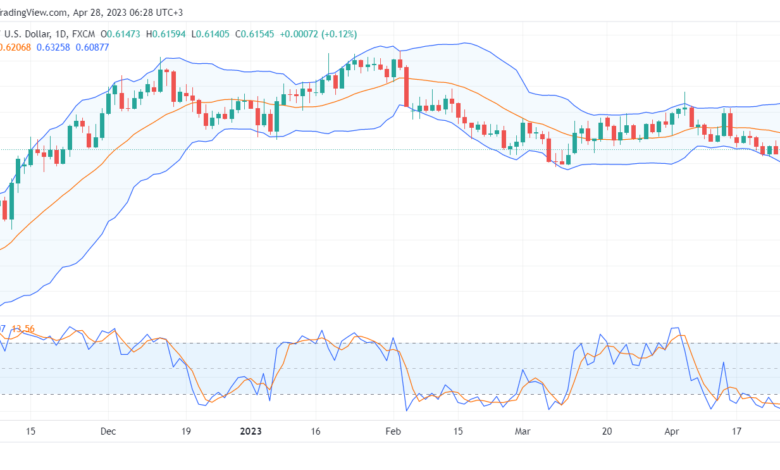Image resolution: width=780 pixels, height=470 pixels.
Task: Click the 2023 label on time axis
Action: [x=251, y=431]
